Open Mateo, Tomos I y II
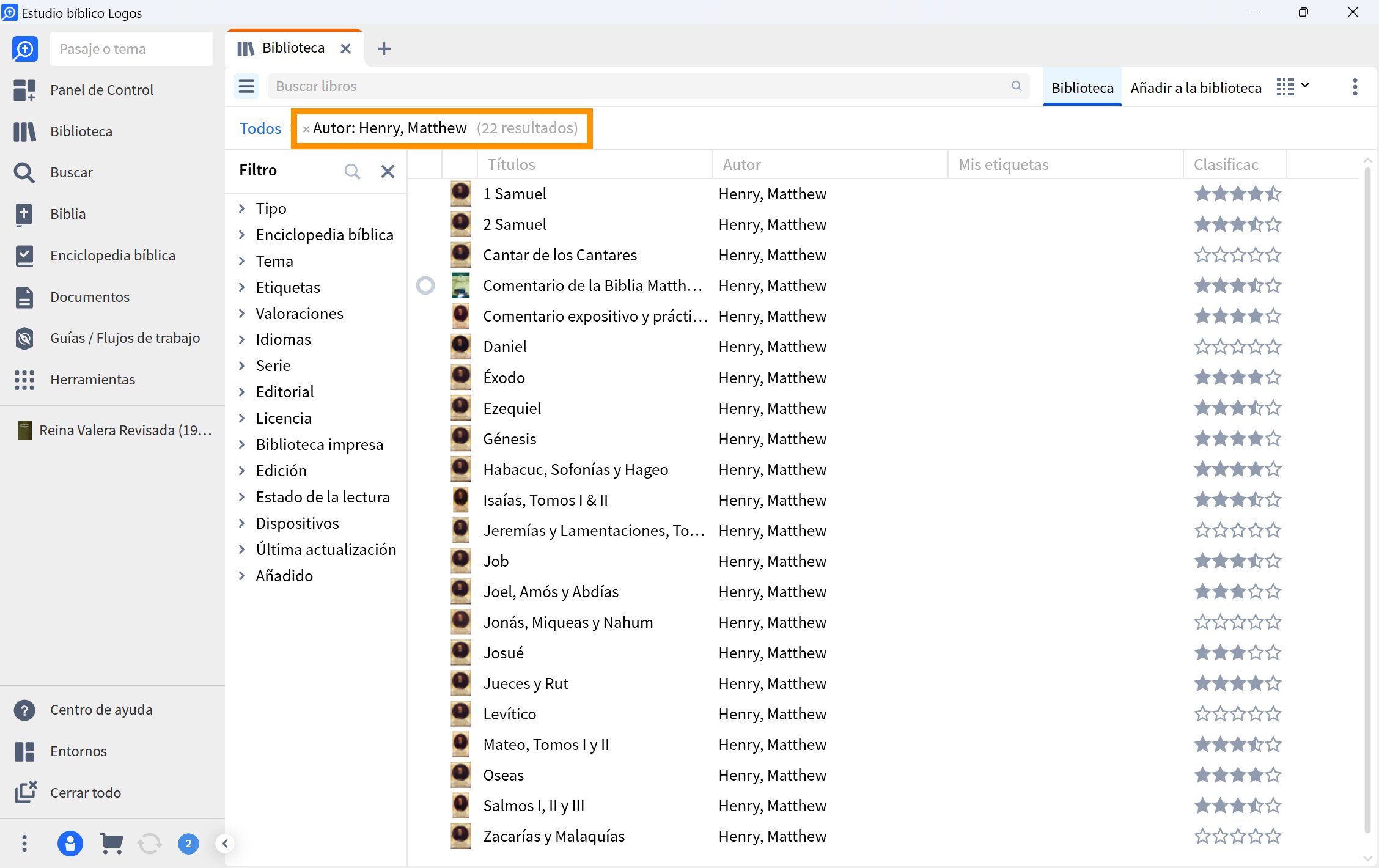Image resolution: width=1379 pixels, height=868 pixels. tap(546, 745)
